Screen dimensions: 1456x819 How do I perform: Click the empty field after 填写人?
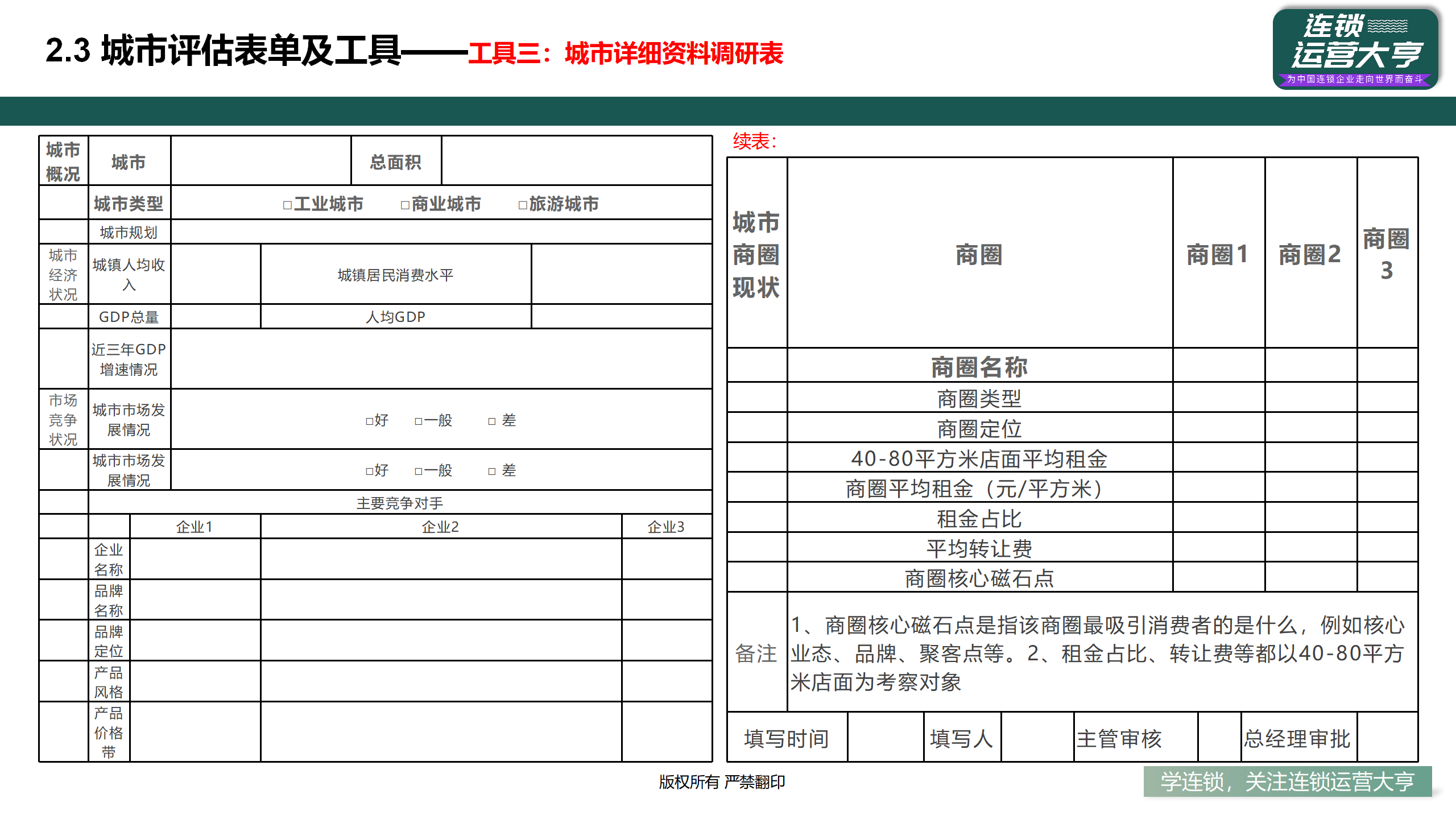pos(1037,738)
